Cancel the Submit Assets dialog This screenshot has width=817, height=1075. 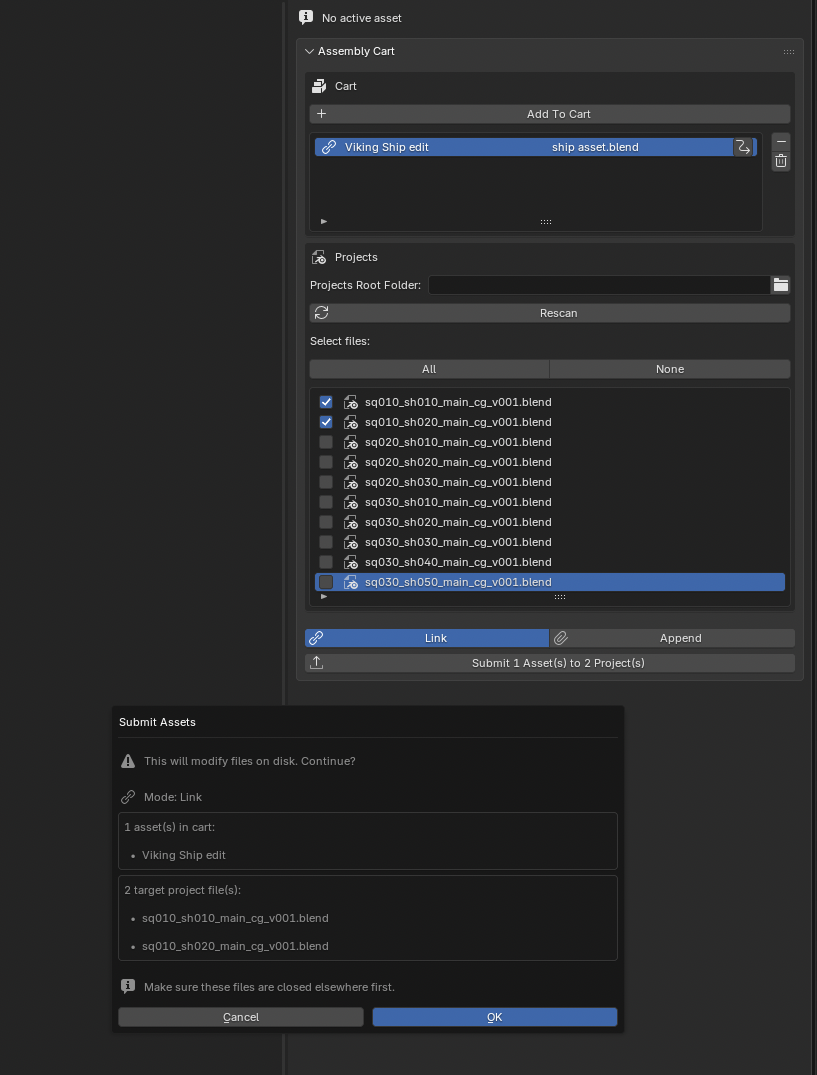tap(241, 1017)
